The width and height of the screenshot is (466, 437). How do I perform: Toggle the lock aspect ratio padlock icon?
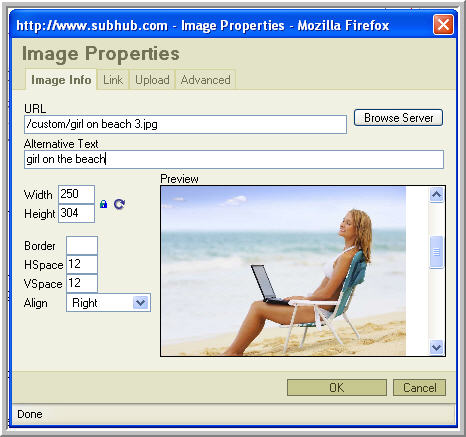[x=103, y=204]
